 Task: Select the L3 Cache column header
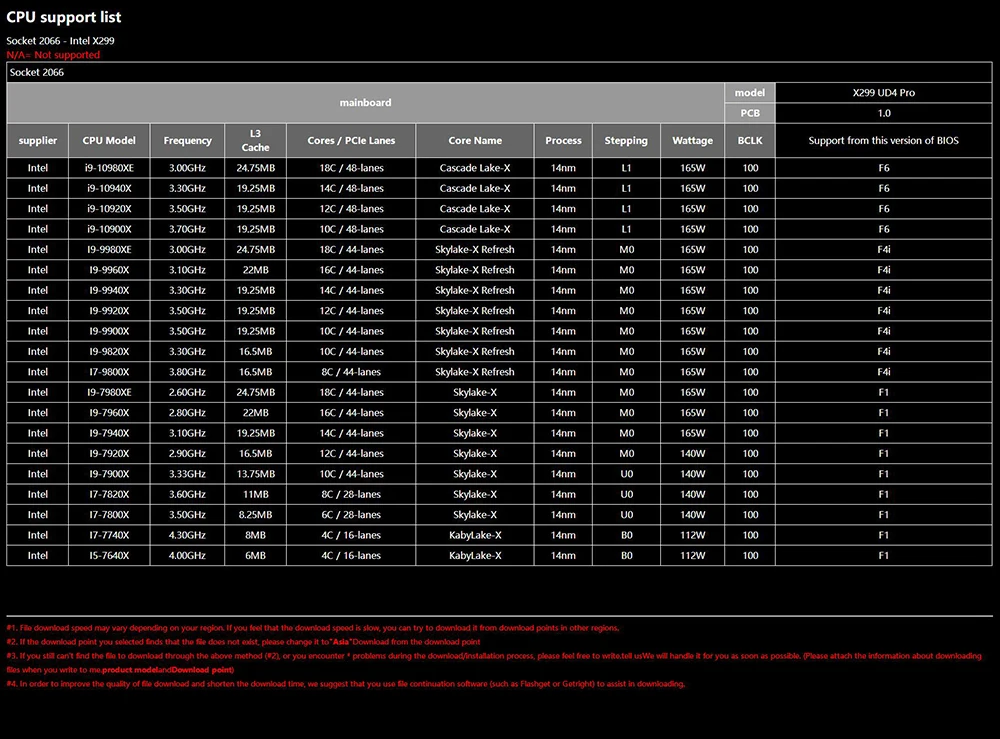point(255,141)
